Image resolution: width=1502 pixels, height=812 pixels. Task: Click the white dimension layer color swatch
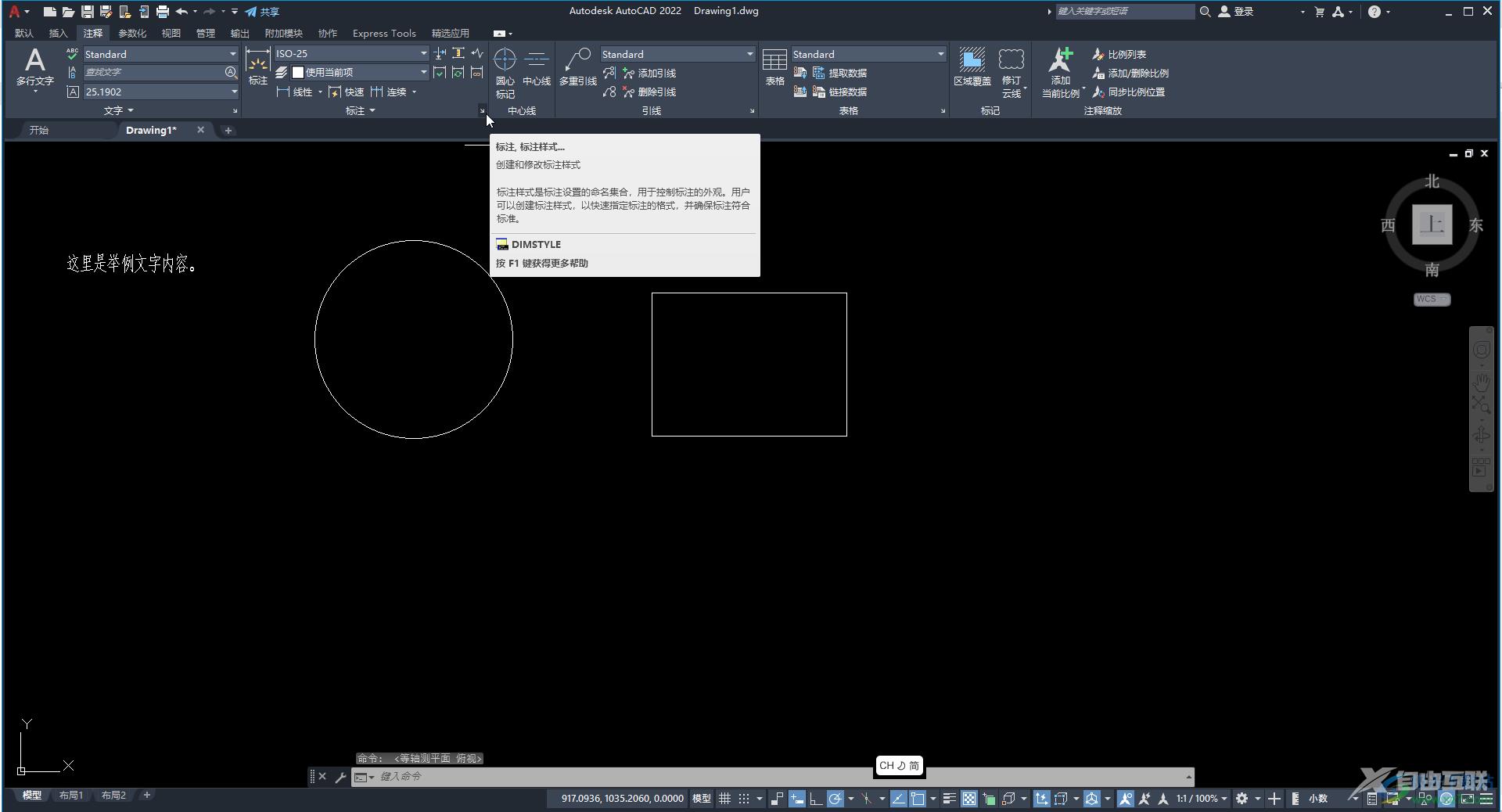297,72
